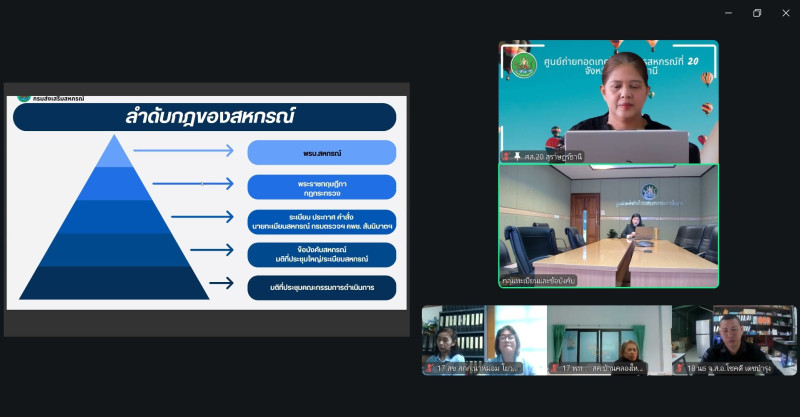800x417 pixels.
Task: Minimize the meeting window
Action: 729,13
